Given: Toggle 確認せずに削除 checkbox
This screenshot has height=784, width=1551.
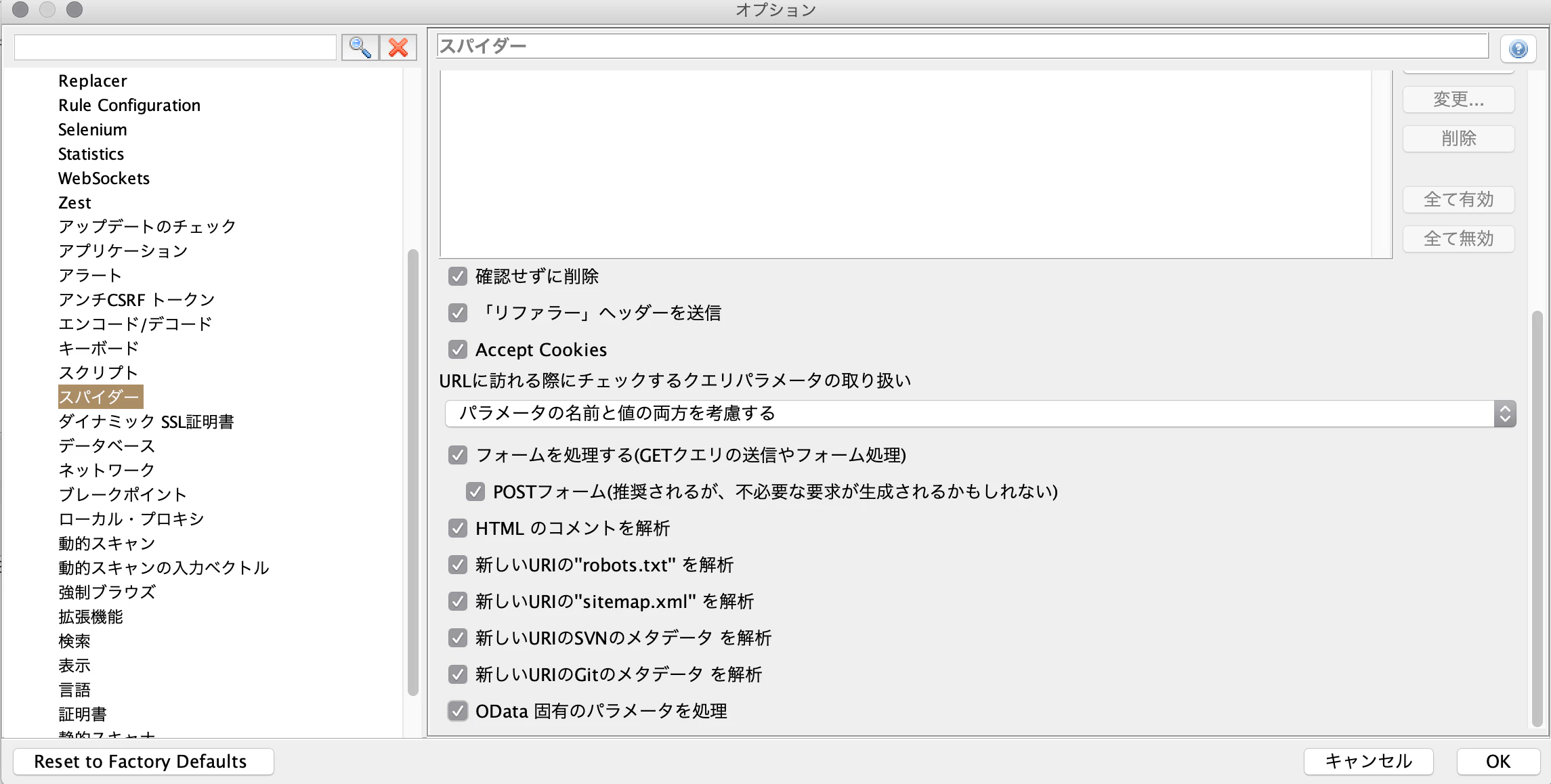Looking at the screenshot, I should (458, 276).
